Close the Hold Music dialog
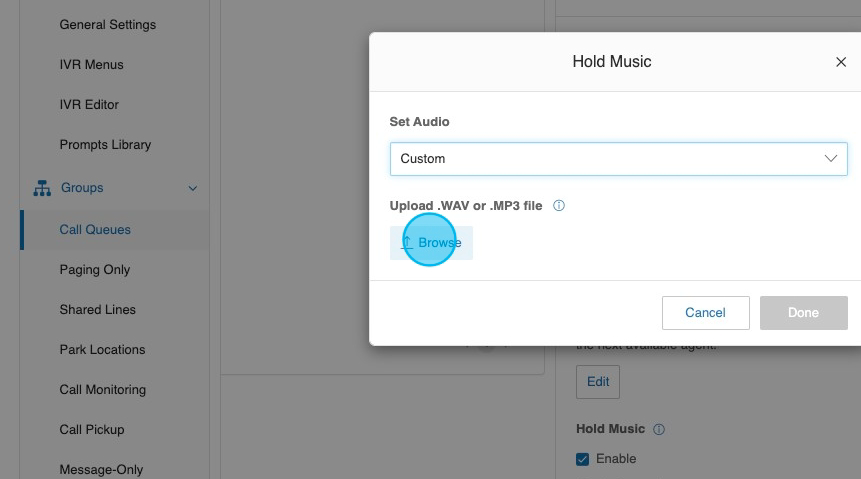 click(x=840, y=62)
